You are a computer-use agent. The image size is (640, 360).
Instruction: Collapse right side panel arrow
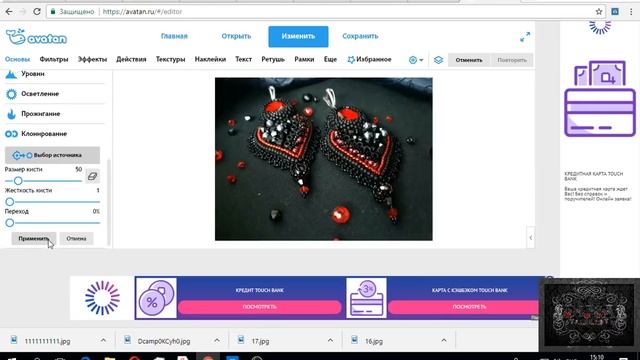point(531,238)
